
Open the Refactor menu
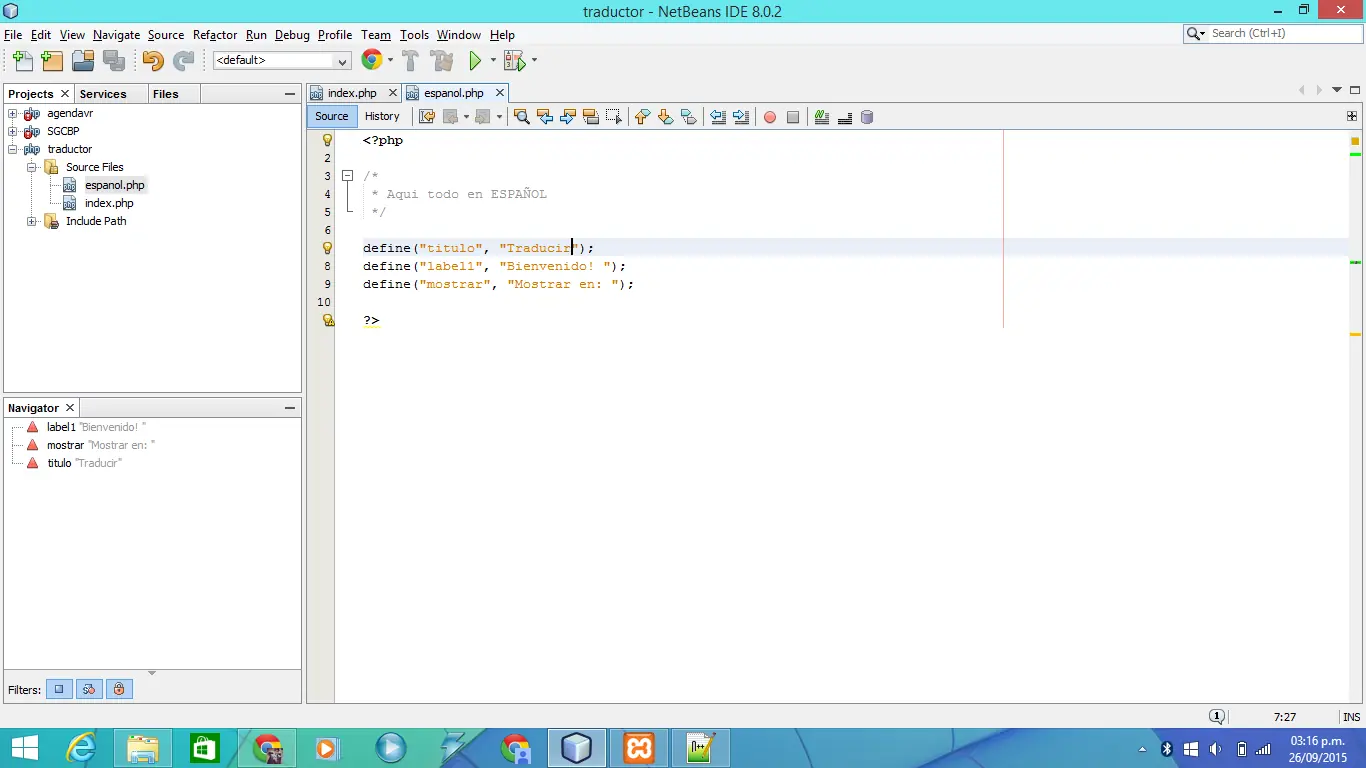(214, 34)
